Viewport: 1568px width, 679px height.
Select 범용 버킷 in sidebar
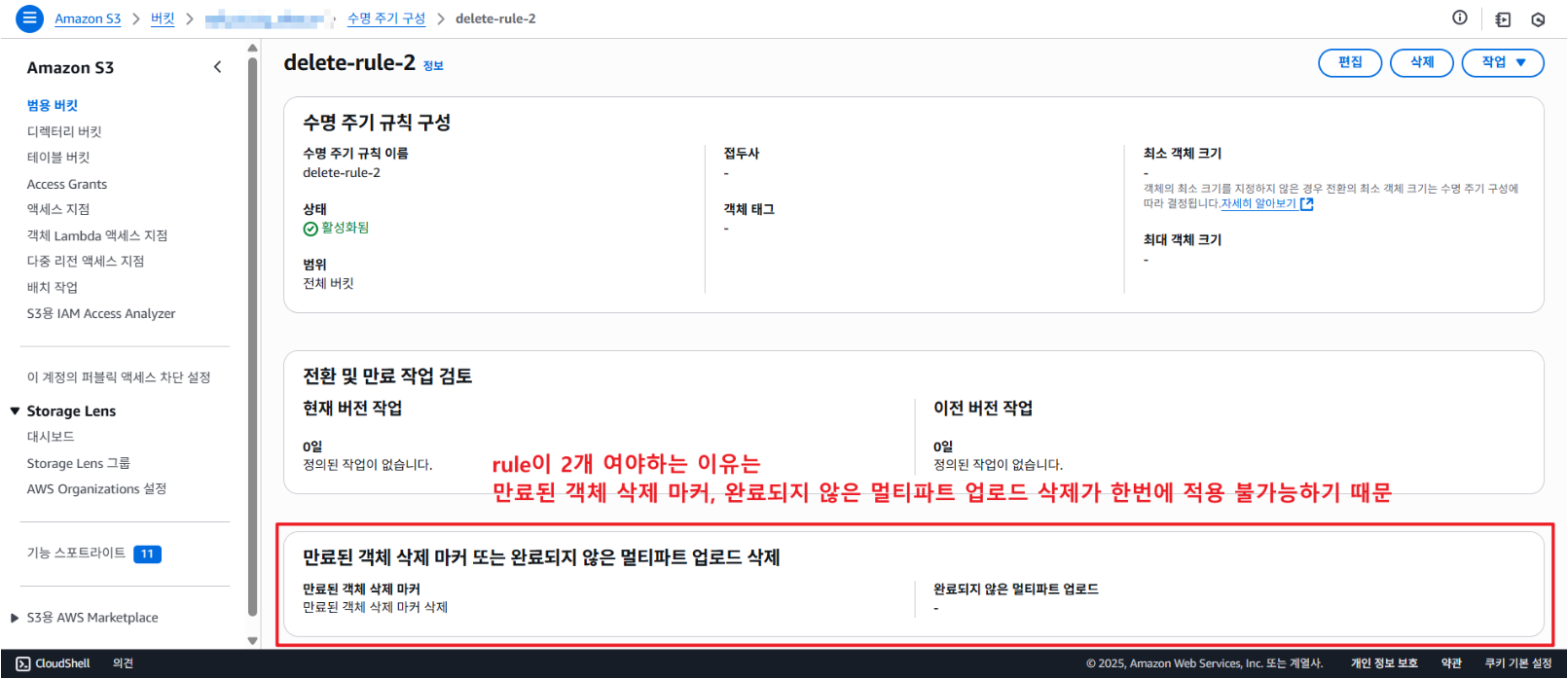(x=53, y=105)
